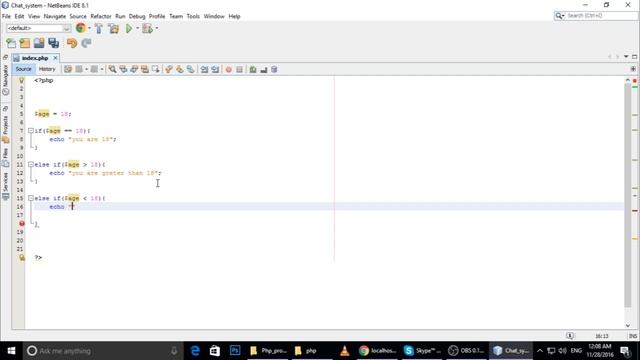Open the quick search options dropdown

pyautogui.click(x=560, y=16)
